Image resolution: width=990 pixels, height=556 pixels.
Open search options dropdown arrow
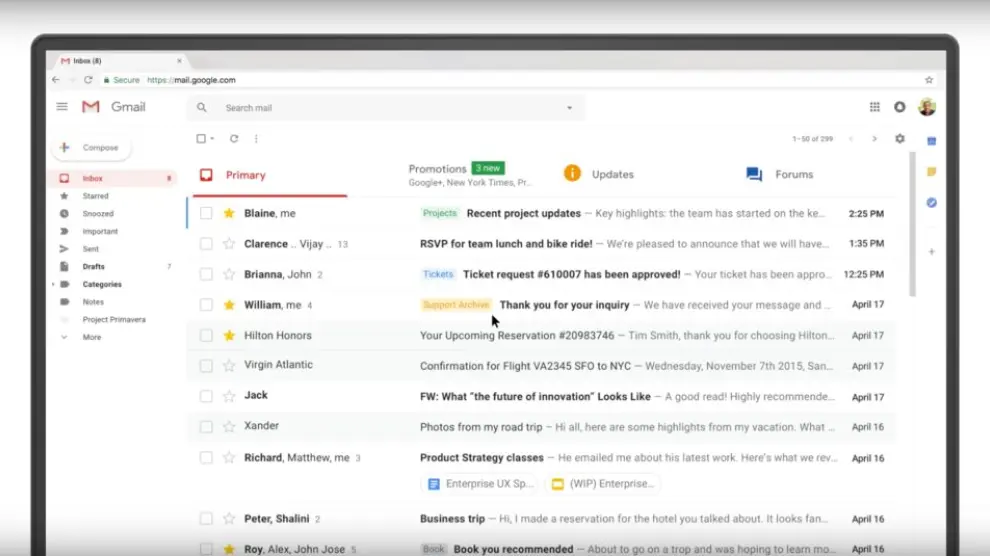pyautogui.click(x=570, y=108)
